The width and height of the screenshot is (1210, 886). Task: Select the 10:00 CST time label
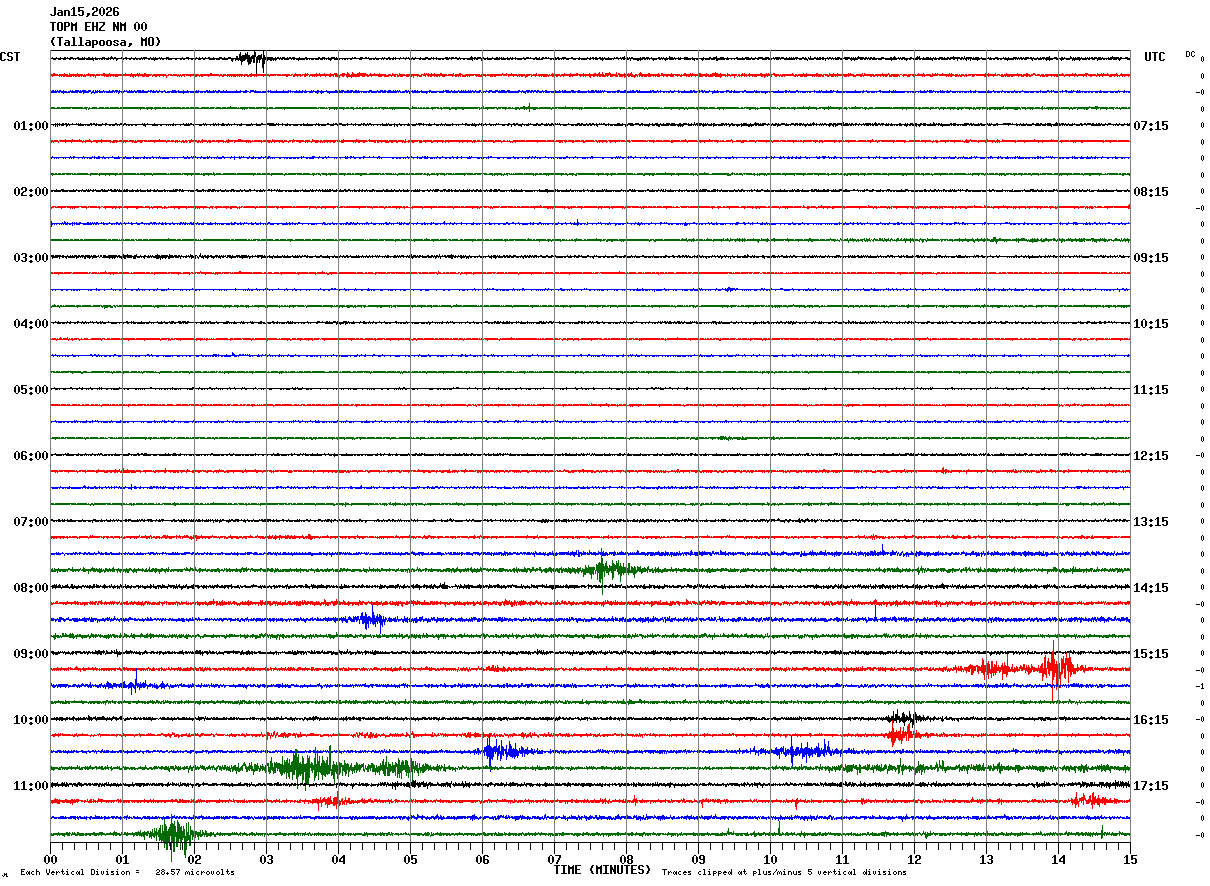pyautogui.click(x=31, y=720)
